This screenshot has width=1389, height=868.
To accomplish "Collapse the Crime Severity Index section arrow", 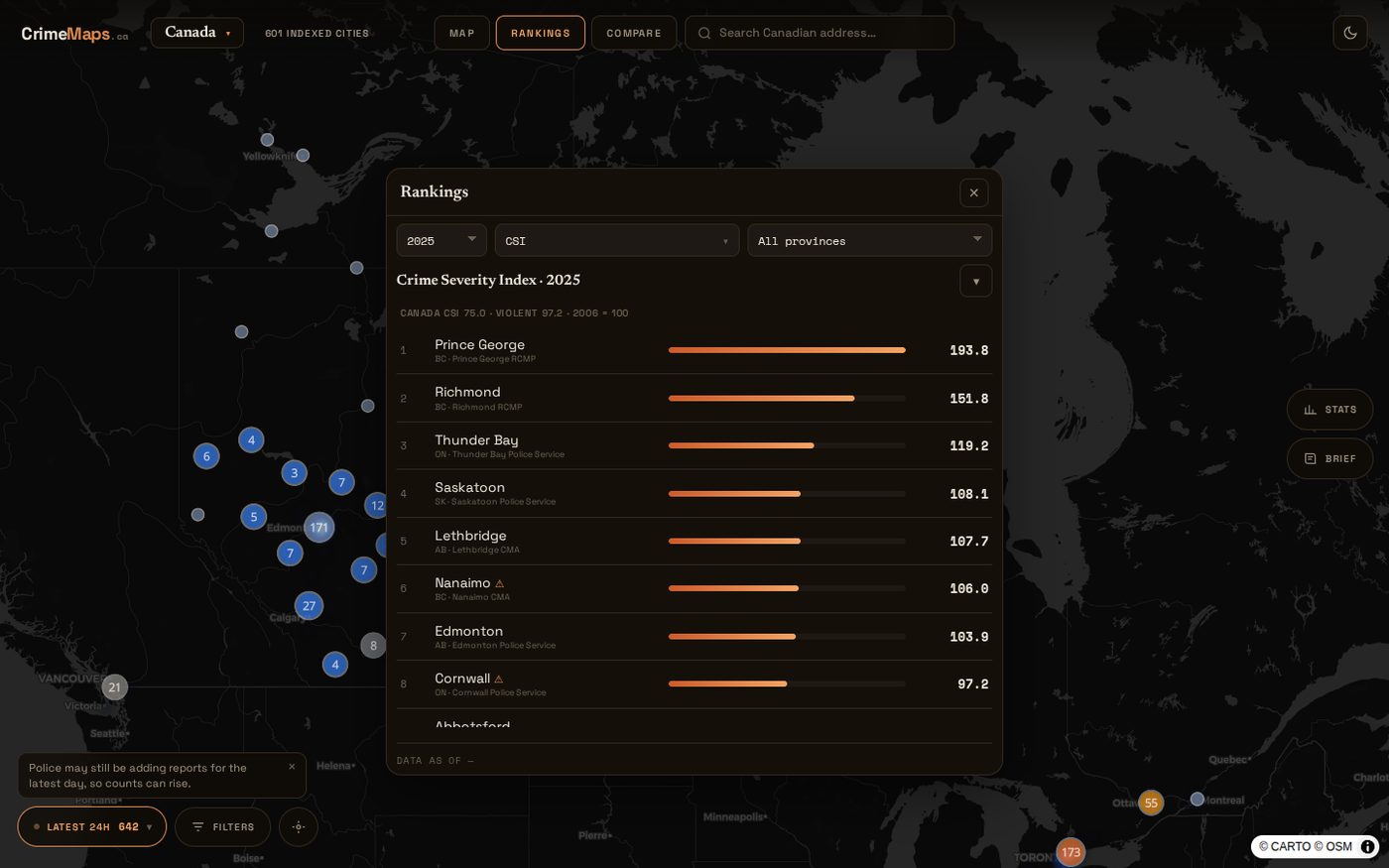I will pyautogui.click(x=976, y=281).
